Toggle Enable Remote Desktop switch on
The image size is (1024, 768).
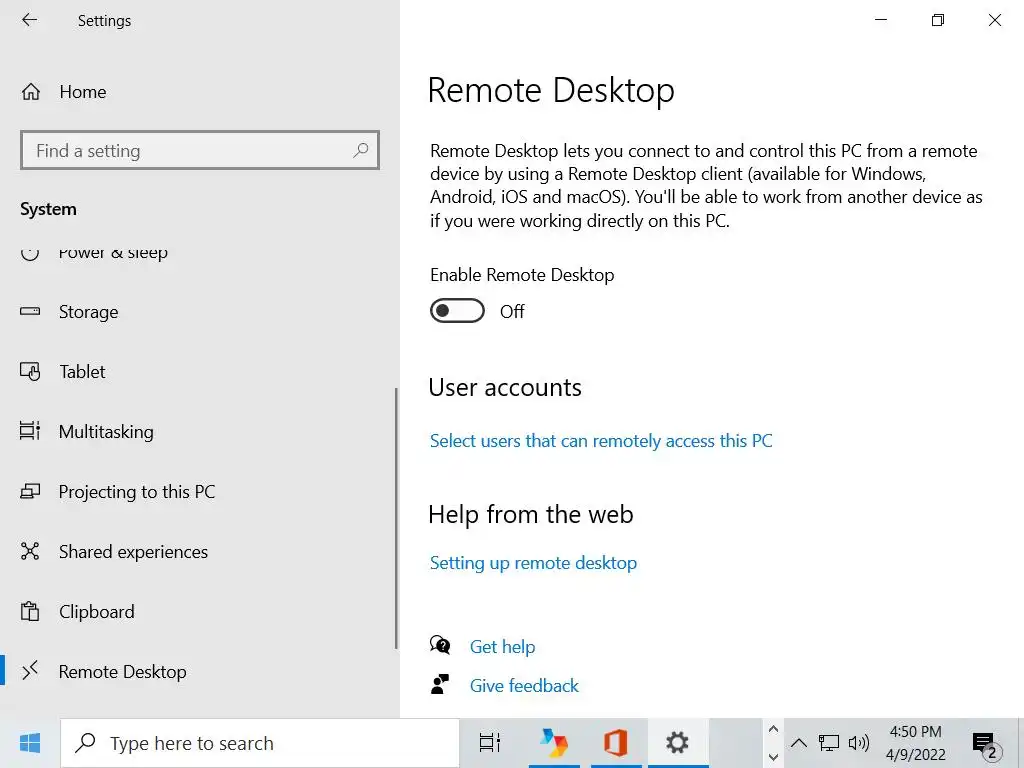457,311
